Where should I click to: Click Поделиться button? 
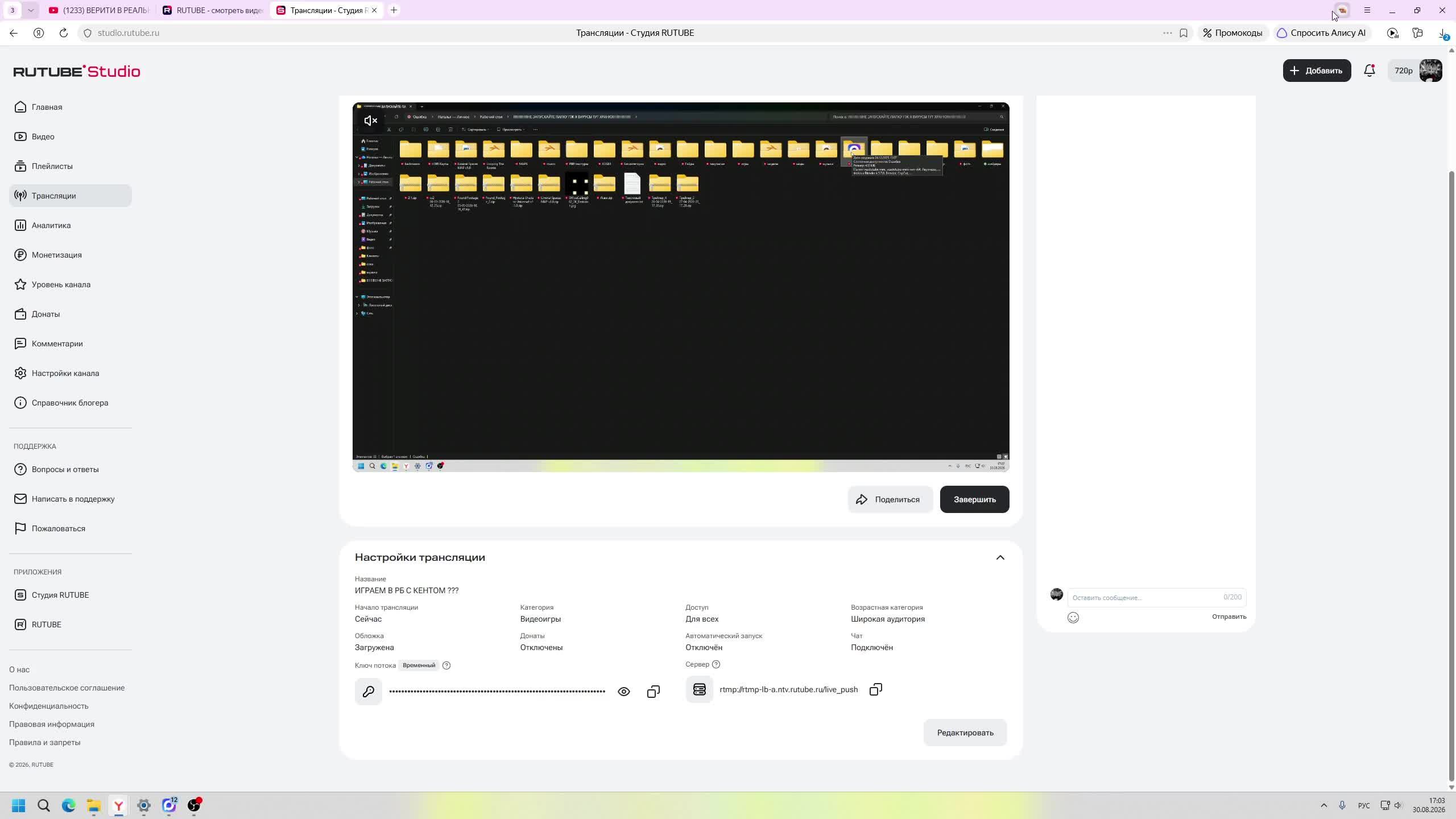point(890,499)
